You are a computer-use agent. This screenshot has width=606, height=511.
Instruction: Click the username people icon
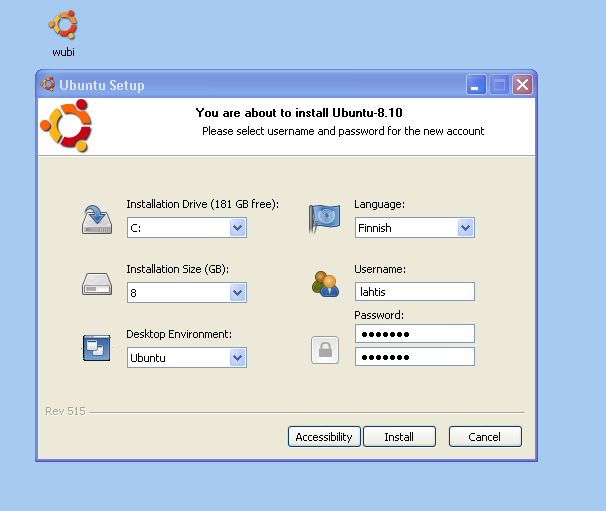tap(324, 284)
